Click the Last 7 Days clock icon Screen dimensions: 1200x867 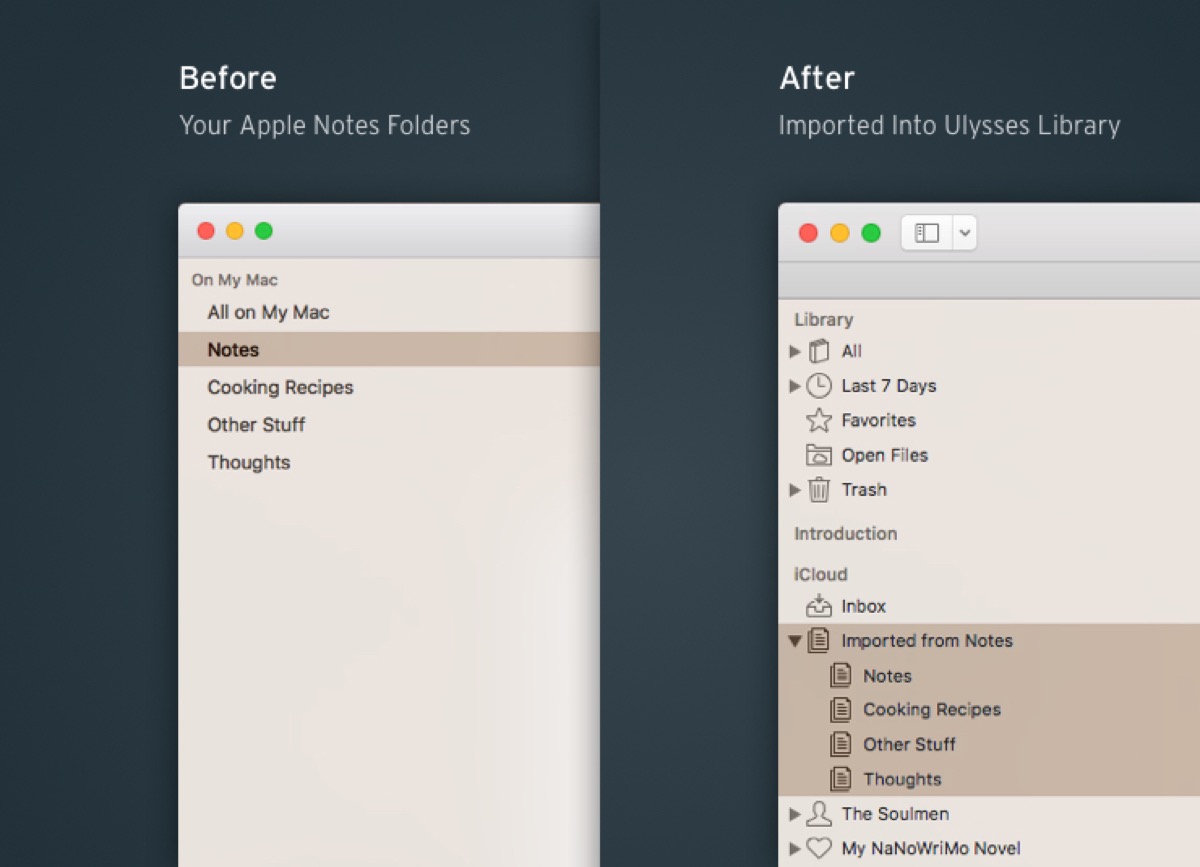coord(819,385)
